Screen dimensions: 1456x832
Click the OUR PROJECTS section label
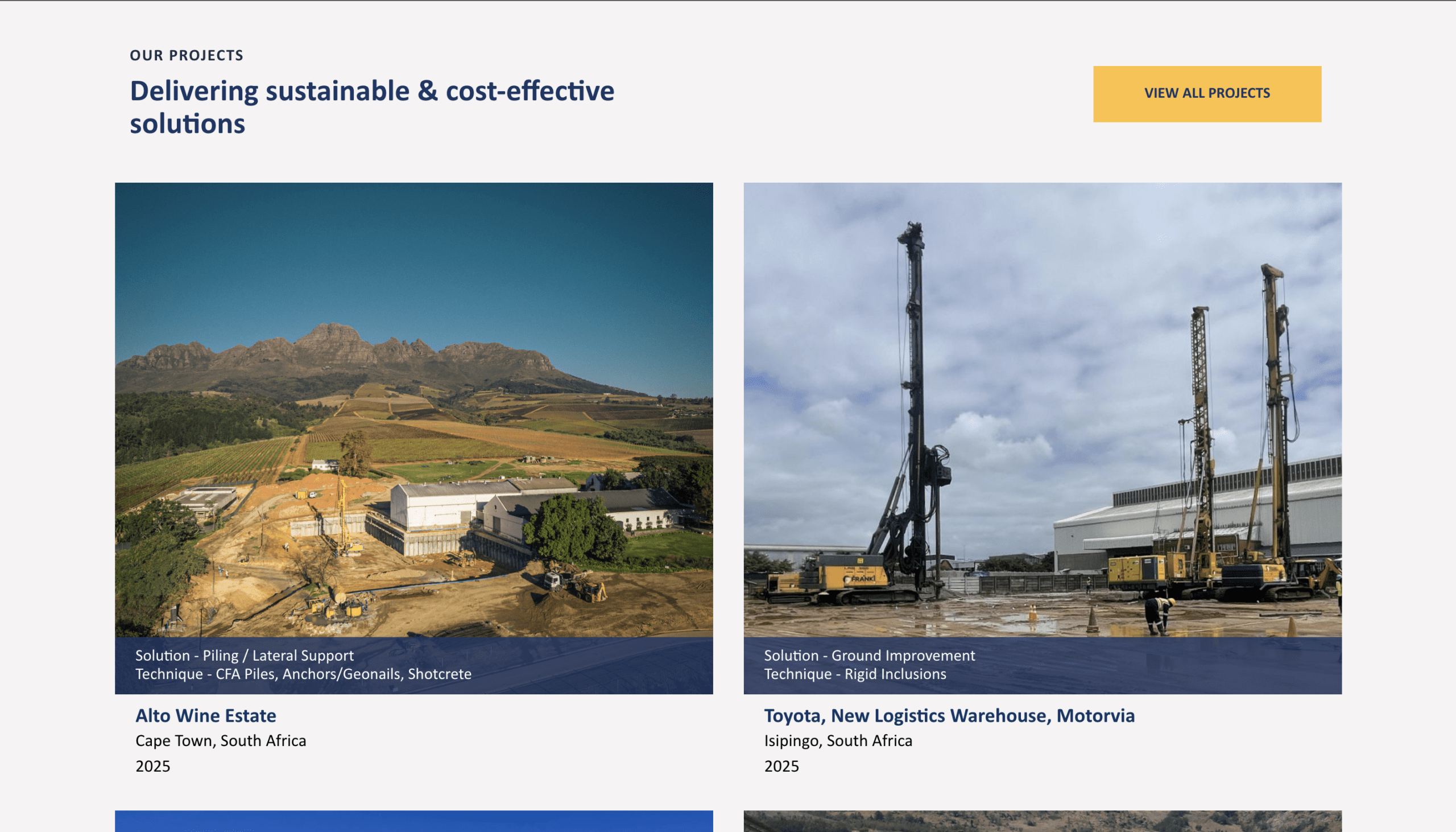[186, 55]
